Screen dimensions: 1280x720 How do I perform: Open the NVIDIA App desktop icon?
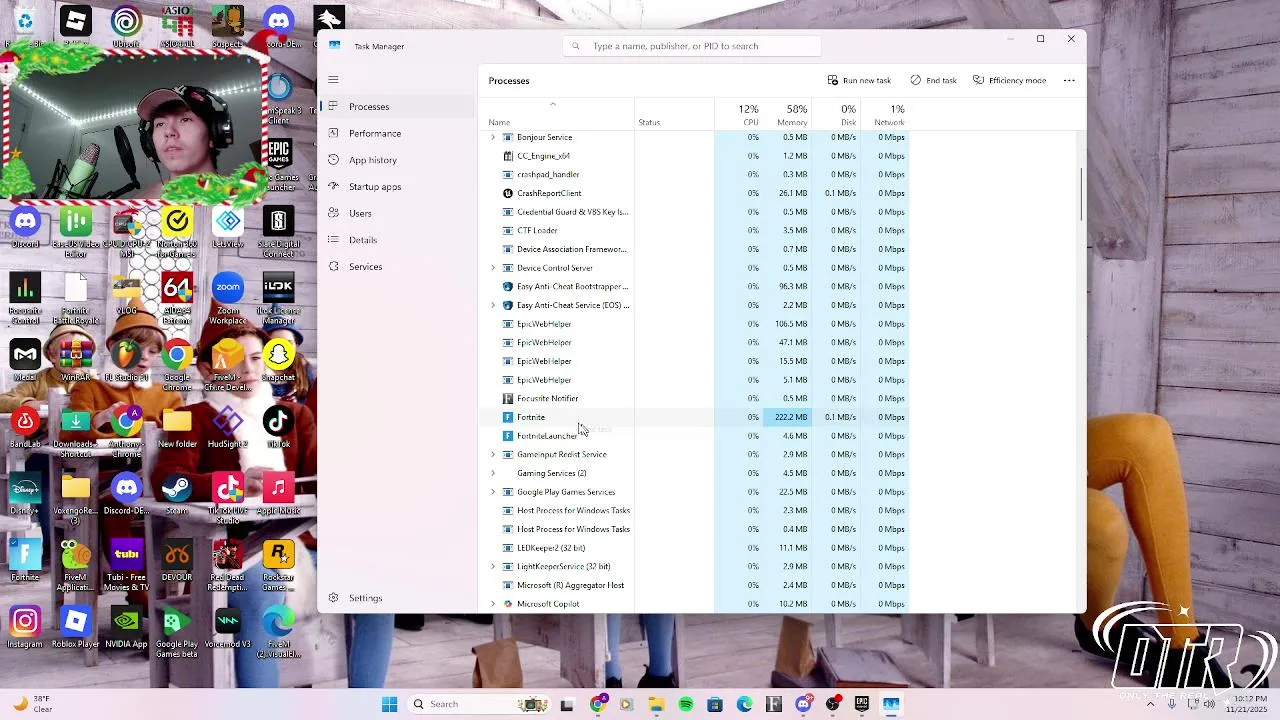pyautogui.click(x=126, y=628)
